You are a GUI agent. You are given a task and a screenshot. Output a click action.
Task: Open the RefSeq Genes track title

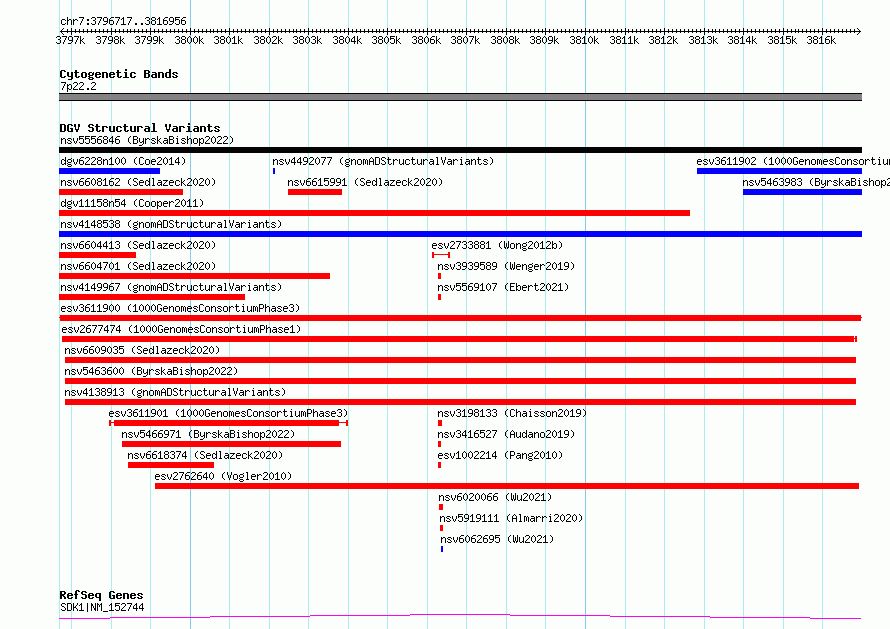coord(101,595)
